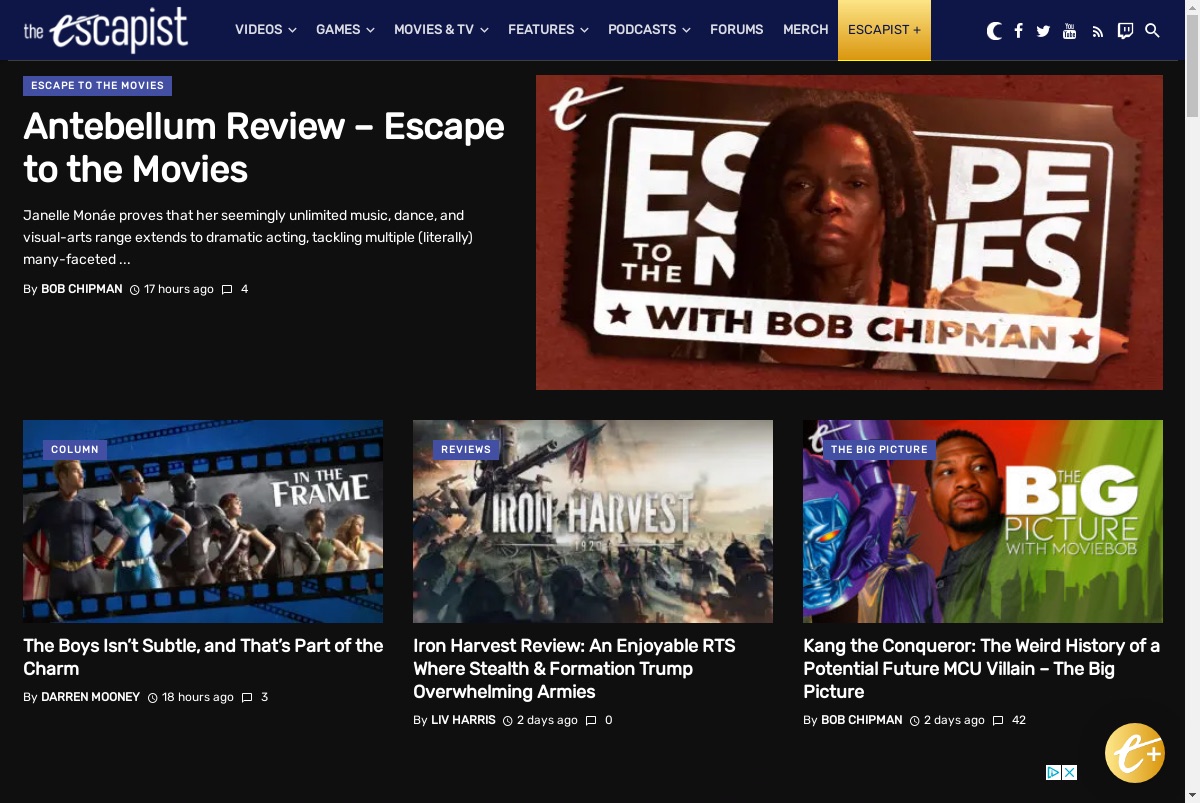
Task: Click The Big Picture category tag
Action: (879, 450)
